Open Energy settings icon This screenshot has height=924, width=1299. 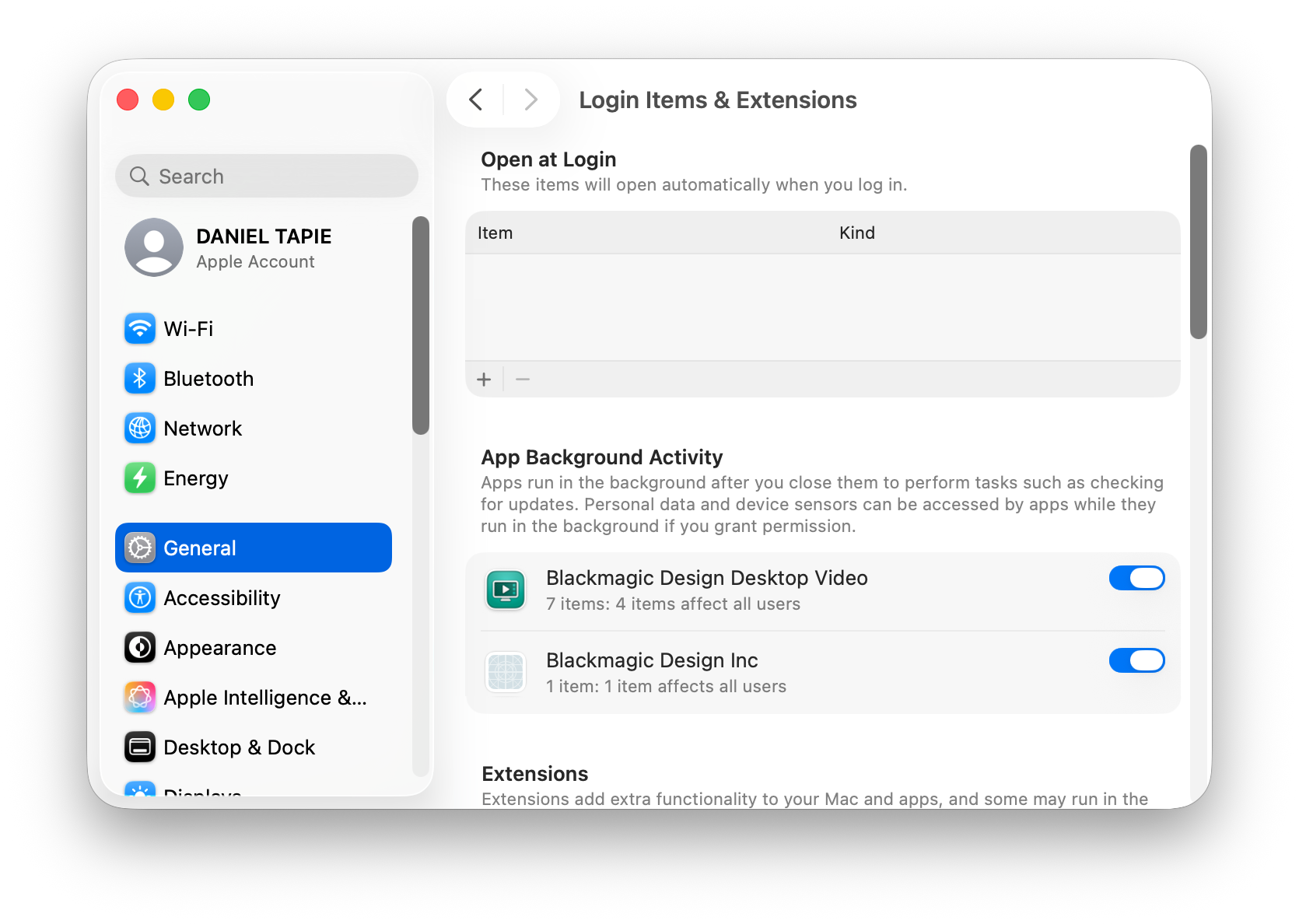[140, 478]
